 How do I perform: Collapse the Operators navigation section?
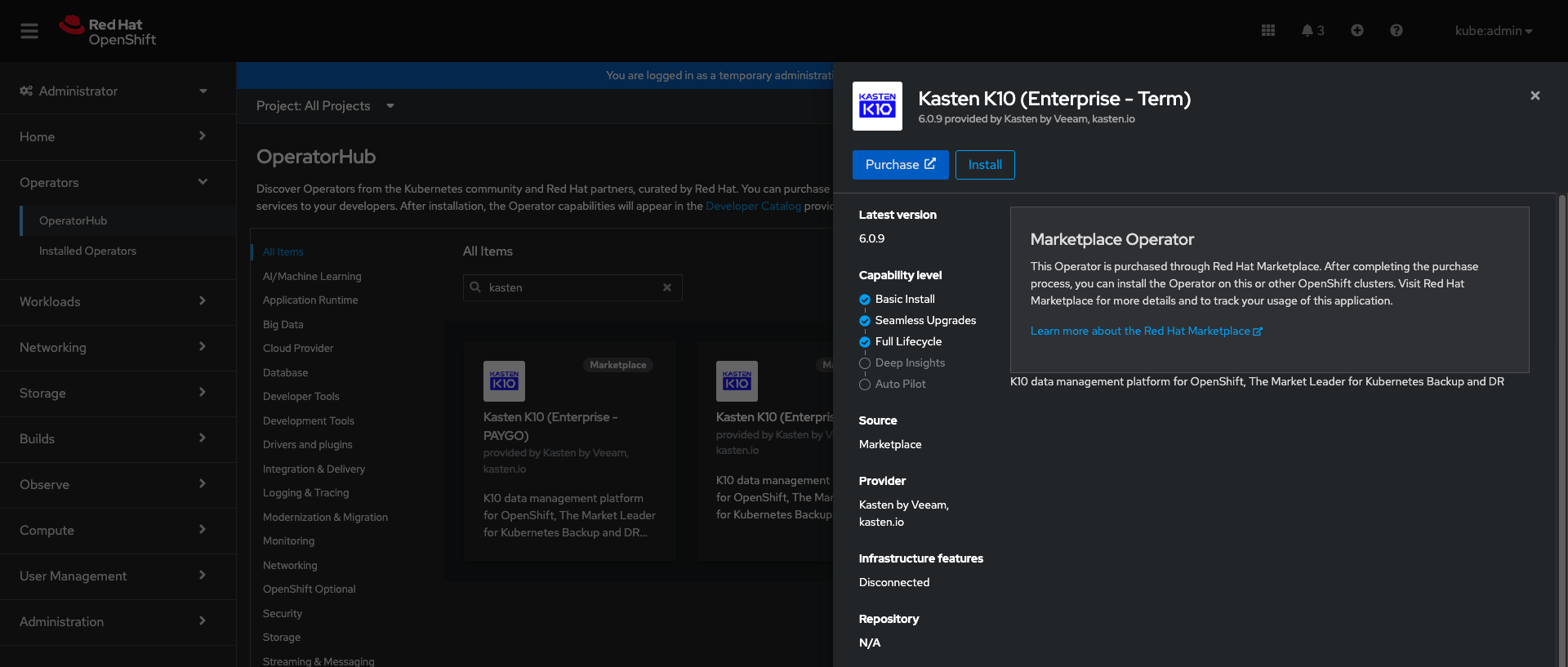tap(118, 182)
